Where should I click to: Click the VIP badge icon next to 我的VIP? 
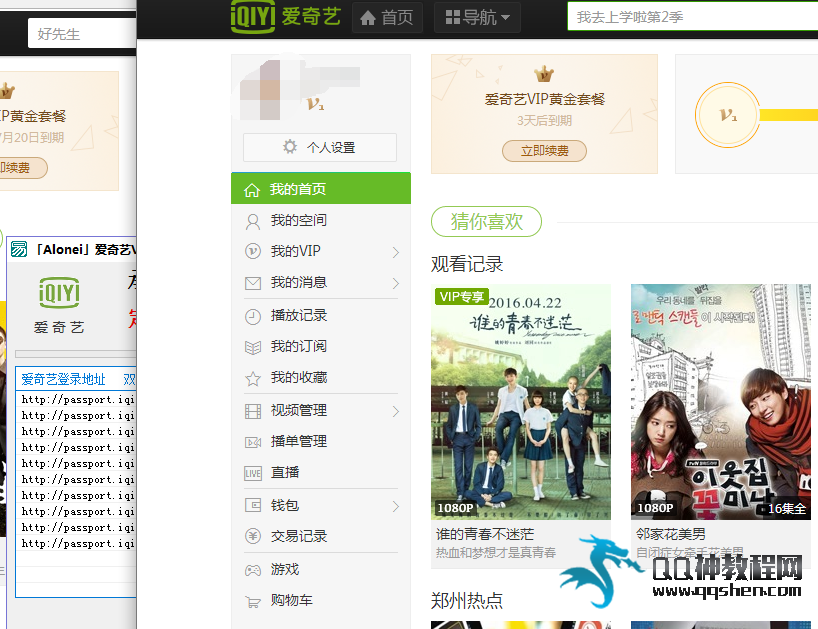252,251
